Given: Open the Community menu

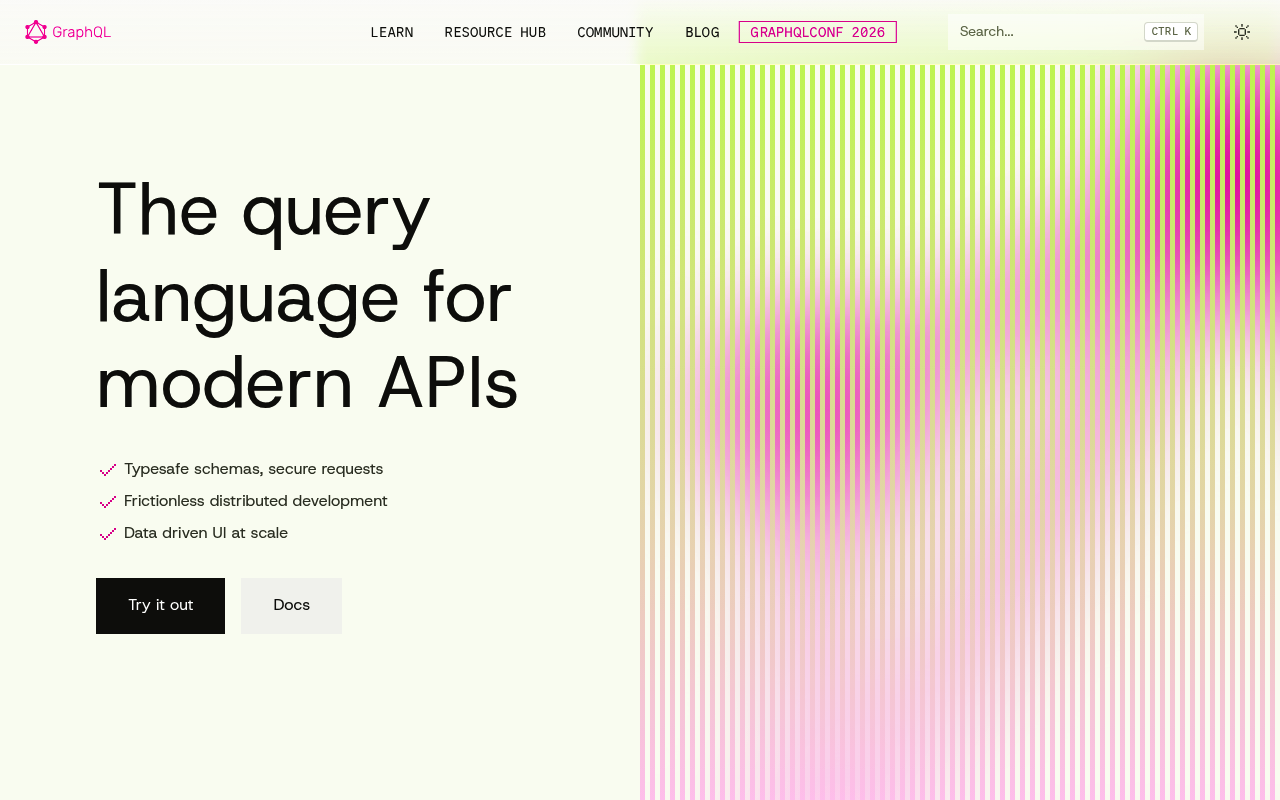Looking at the screenshot, I should [615, 32].
